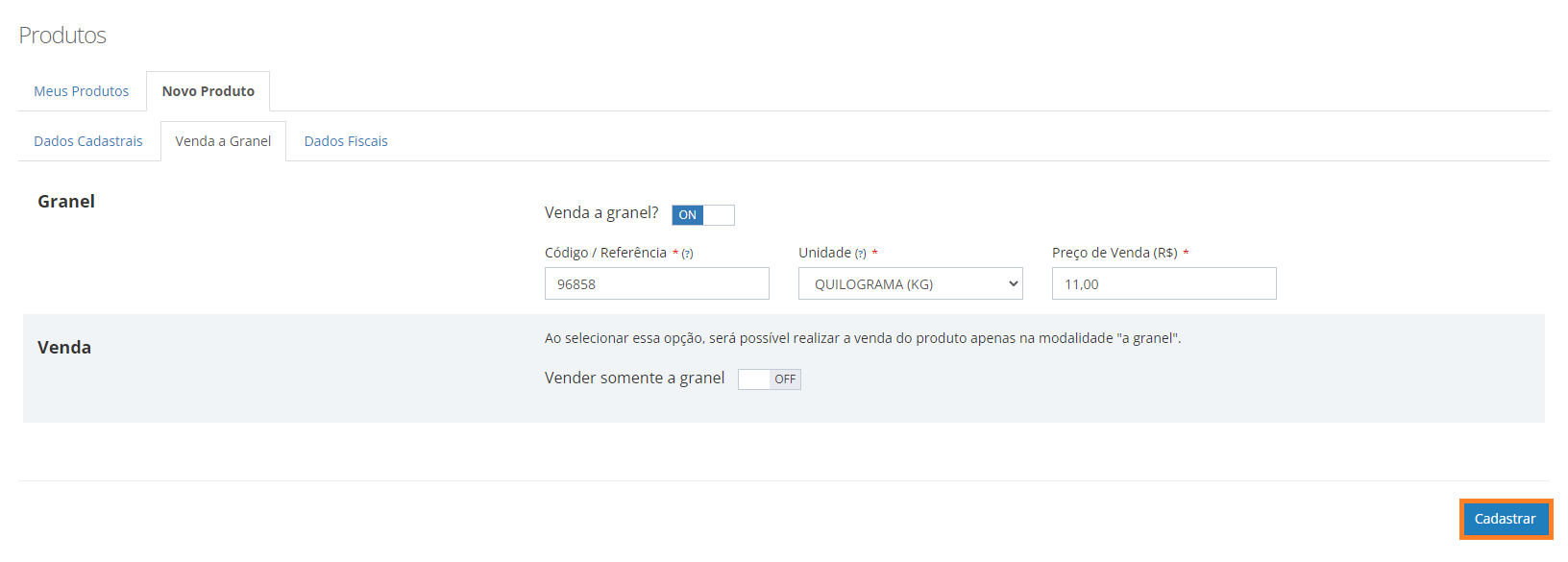Switch to Dados Cadastrais sub-tab

pos(88,141)
